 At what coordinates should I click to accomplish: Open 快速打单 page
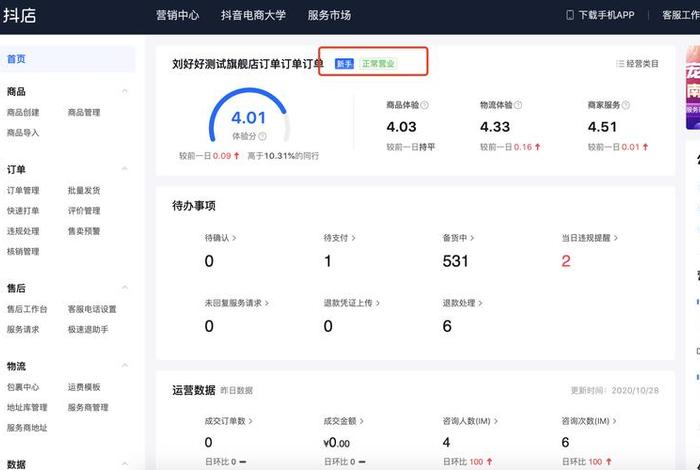coord(23,211)
